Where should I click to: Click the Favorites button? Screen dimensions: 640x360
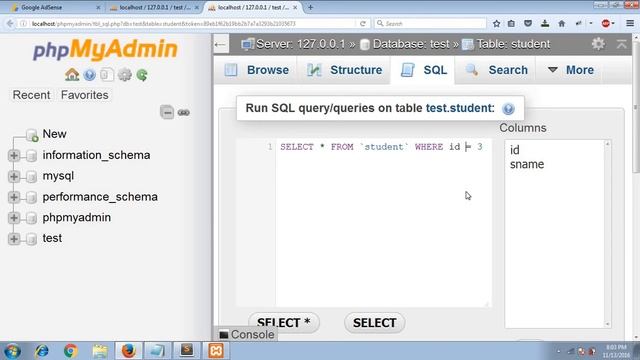pyautogui.click(x=84, y=95)
